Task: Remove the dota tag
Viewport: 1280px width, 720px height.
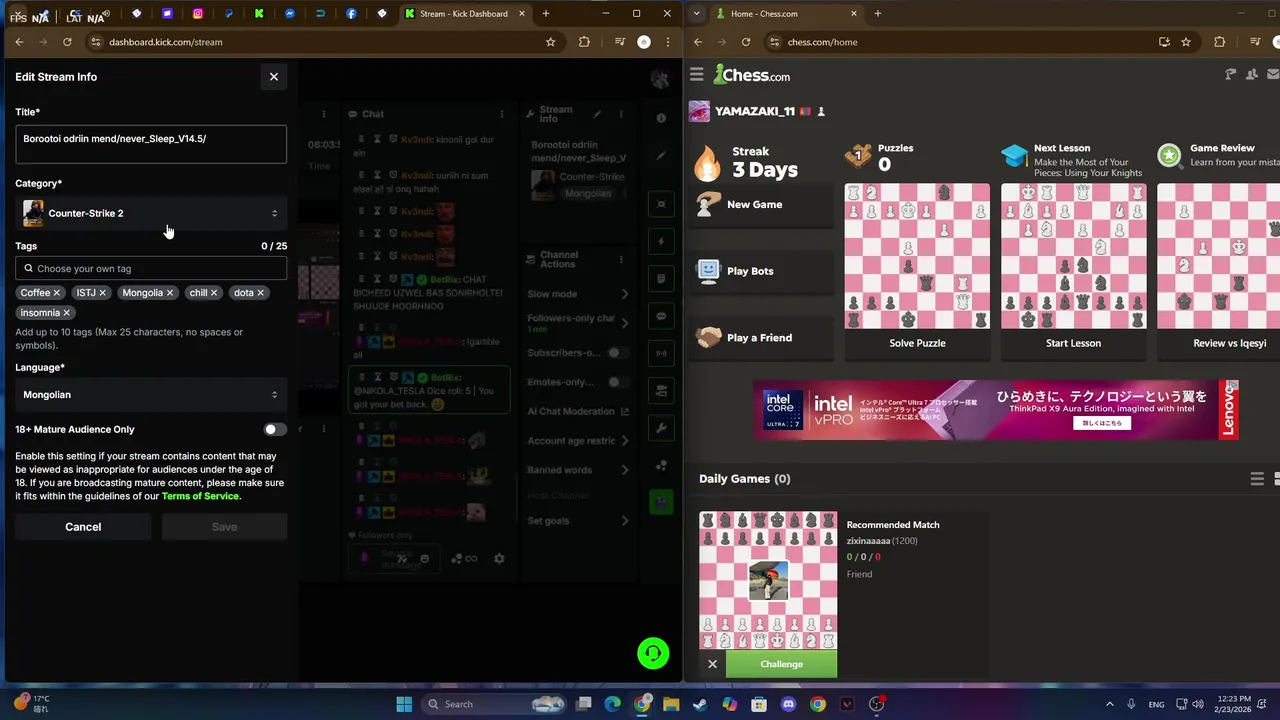Action: [x=260, y=293]
